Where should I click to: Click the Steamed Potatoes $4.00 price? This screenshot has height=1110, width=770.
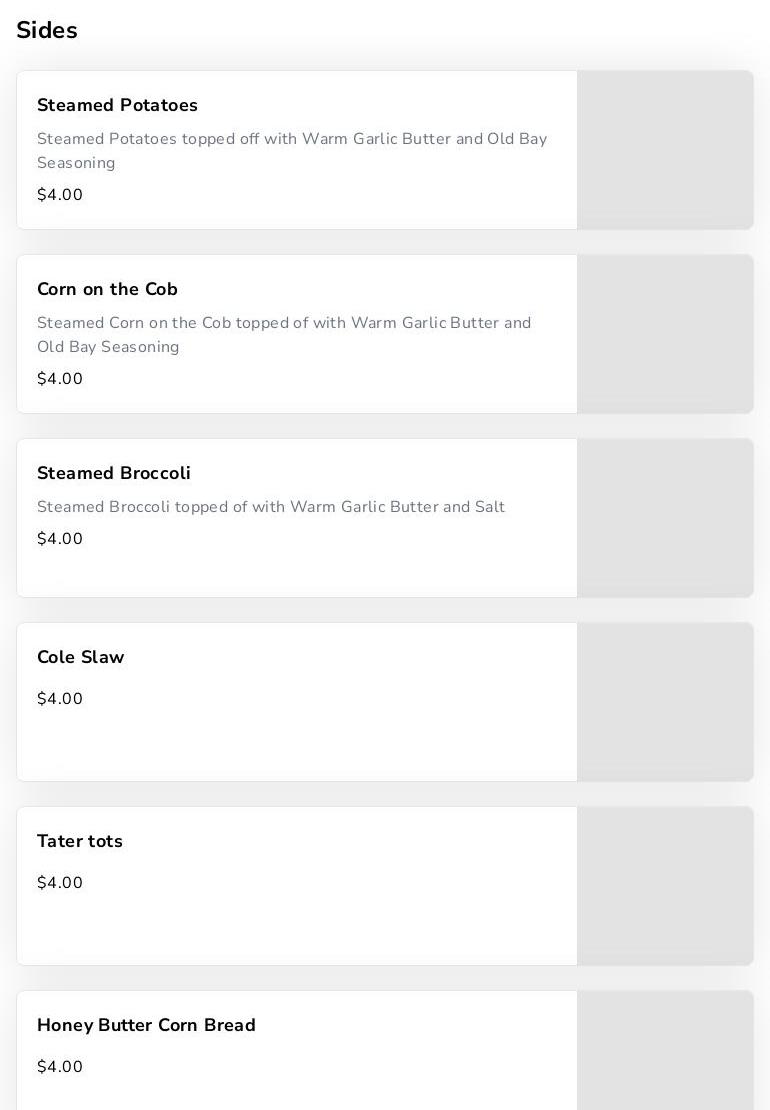(60, 195)
